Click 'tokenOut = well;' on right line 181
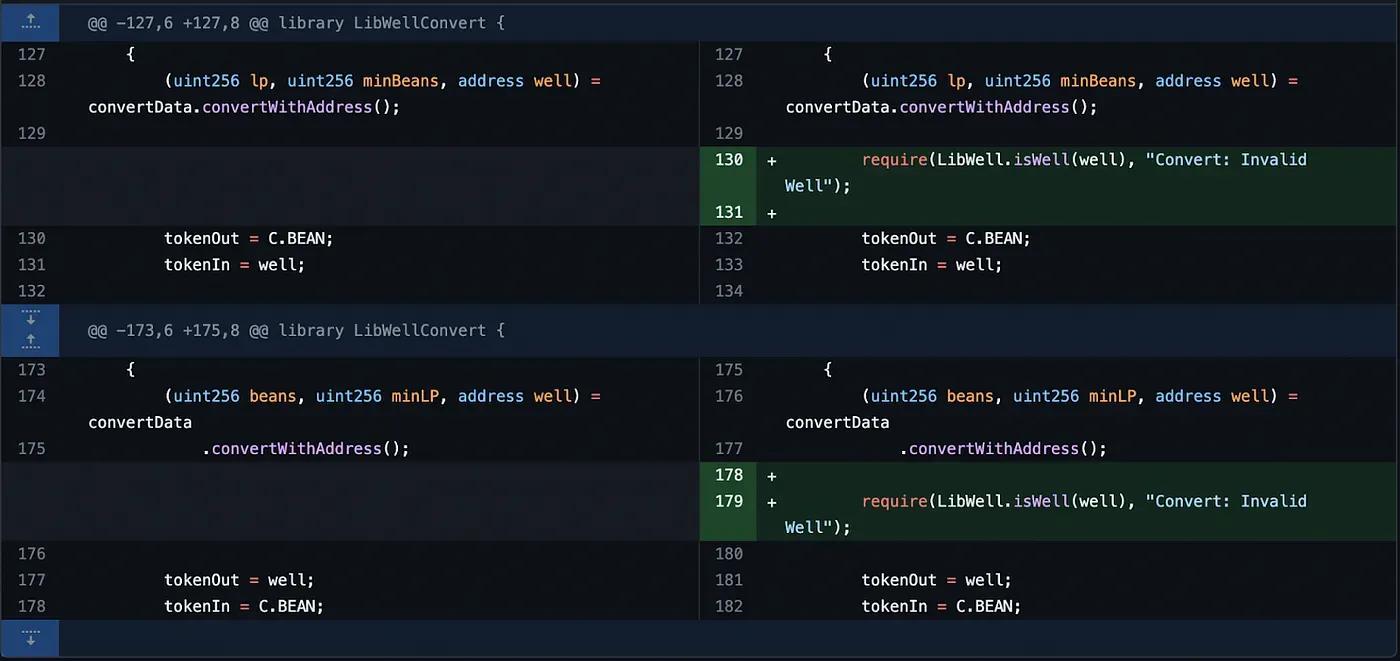Viewport: 1400px width, 661px height. coord(937,580)
